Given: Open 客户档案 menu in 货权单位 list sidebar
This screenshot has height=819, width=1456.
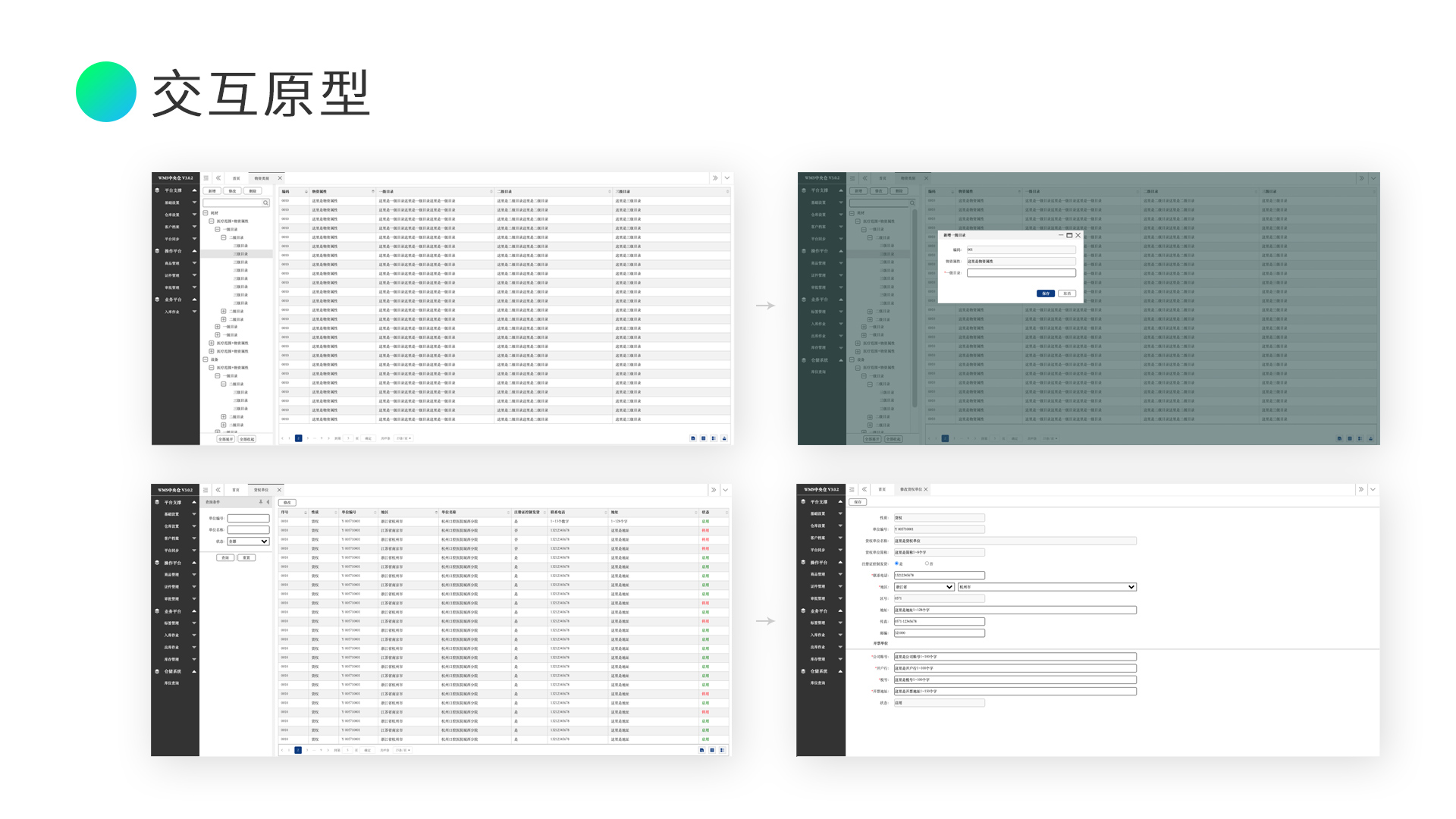Looking at the screenshot, I should pos(171,538).
